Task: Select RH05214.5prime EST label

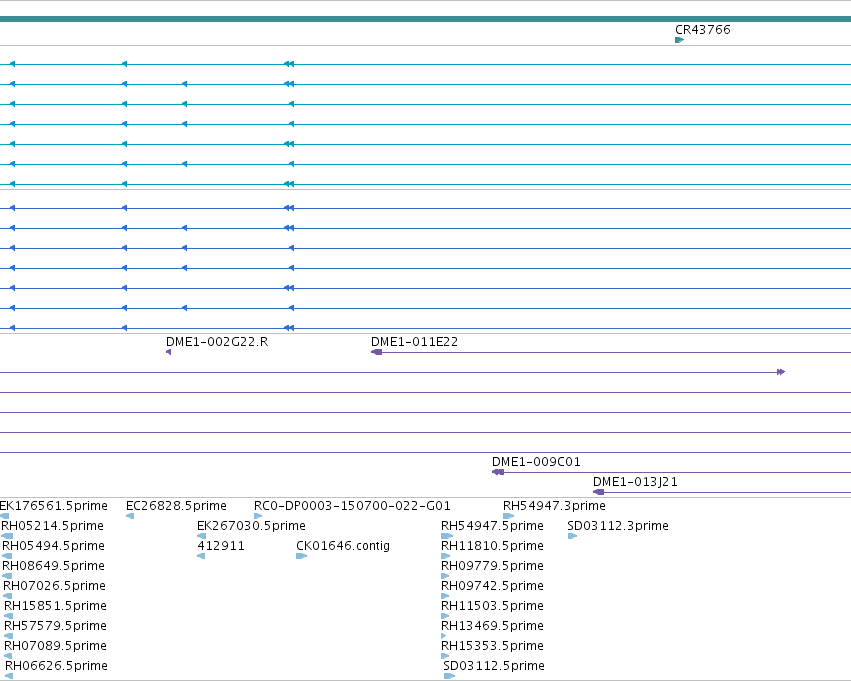Action: coord(52,526)
